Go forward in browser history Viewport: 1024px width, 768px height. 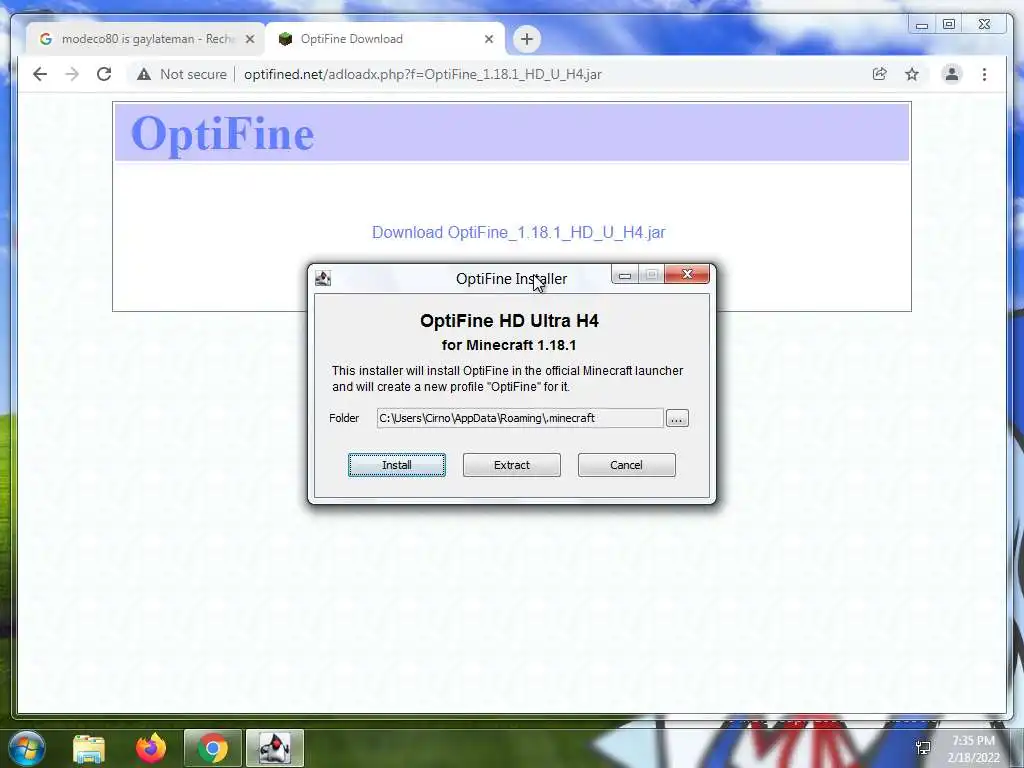pyautogui.click(x=72, y=74)
